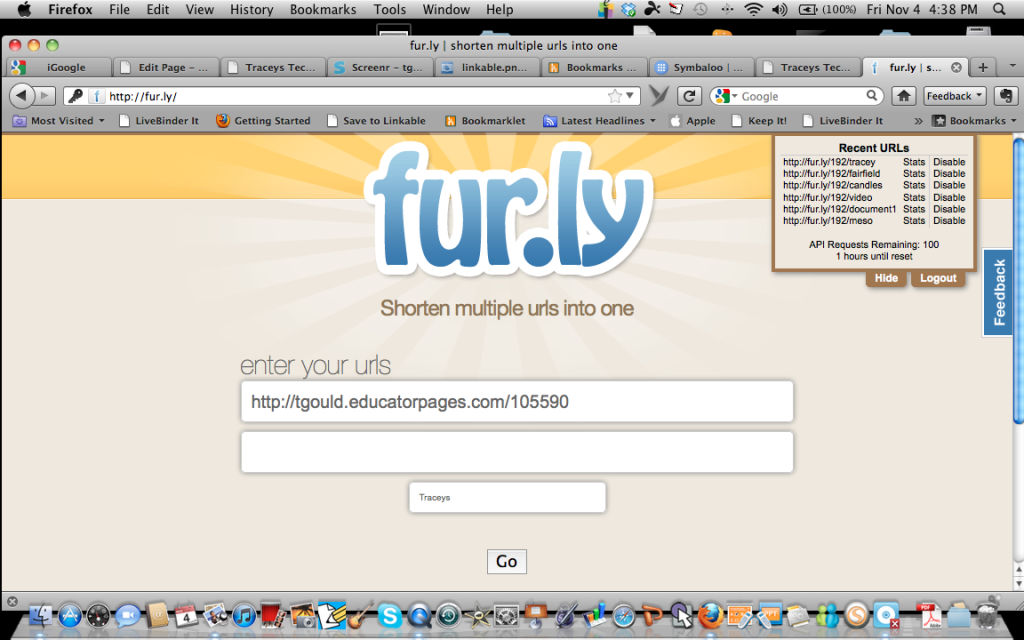Open a new tab with plus button
Viewport: 1024px width, 640px height.
tap(982, 67)
